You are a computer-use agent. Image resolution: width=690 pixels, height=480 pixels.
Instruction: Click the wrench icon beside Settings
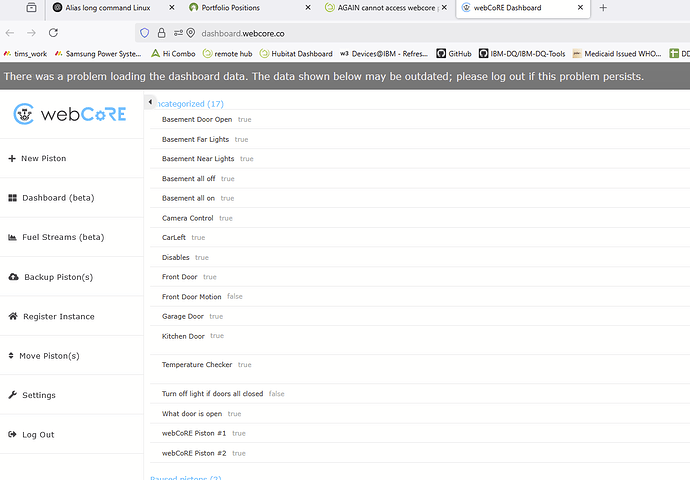(12, 395)
